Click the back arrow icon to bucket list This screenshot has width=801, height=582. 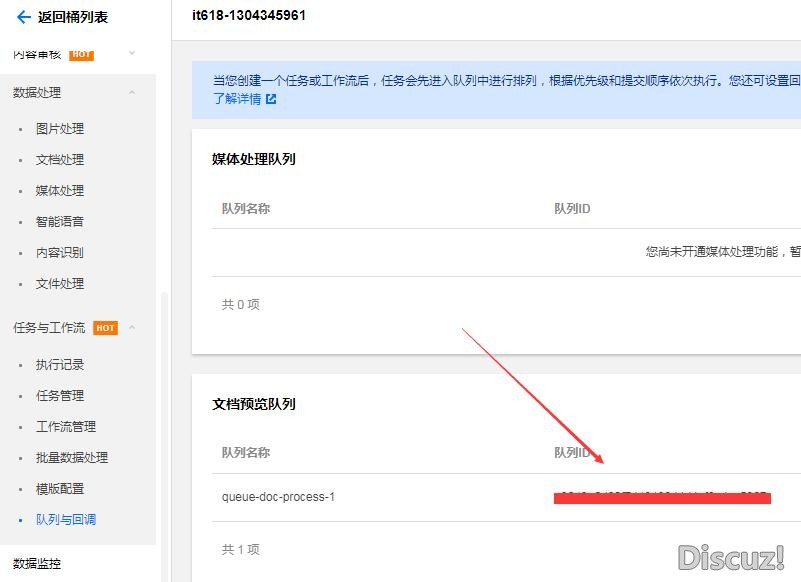pyautogui.click(x=23, y=17)
